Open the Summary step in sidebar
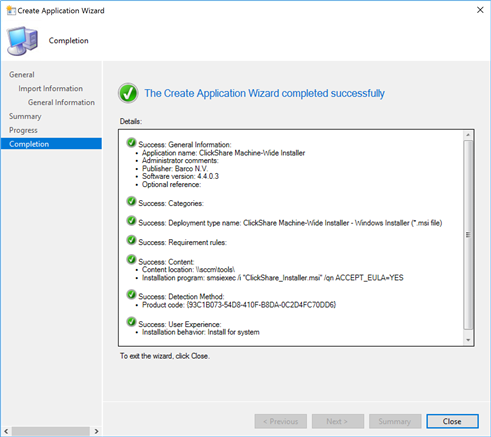The image size is (491, 437). pos(25,116)
